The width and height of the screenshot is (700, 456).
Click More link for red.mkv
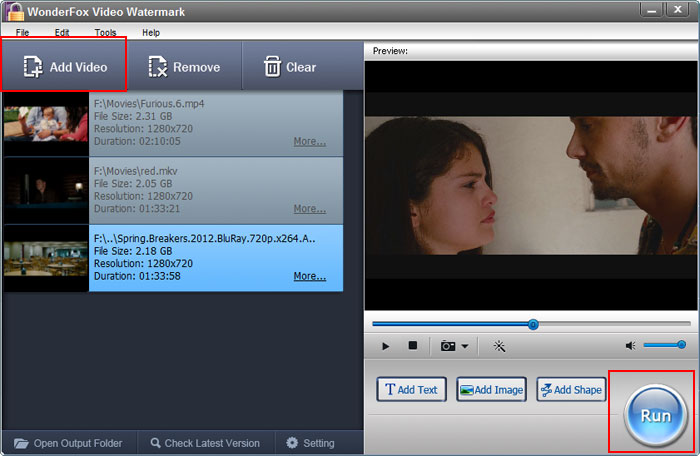pyautogui.click(x=310, y=209)
